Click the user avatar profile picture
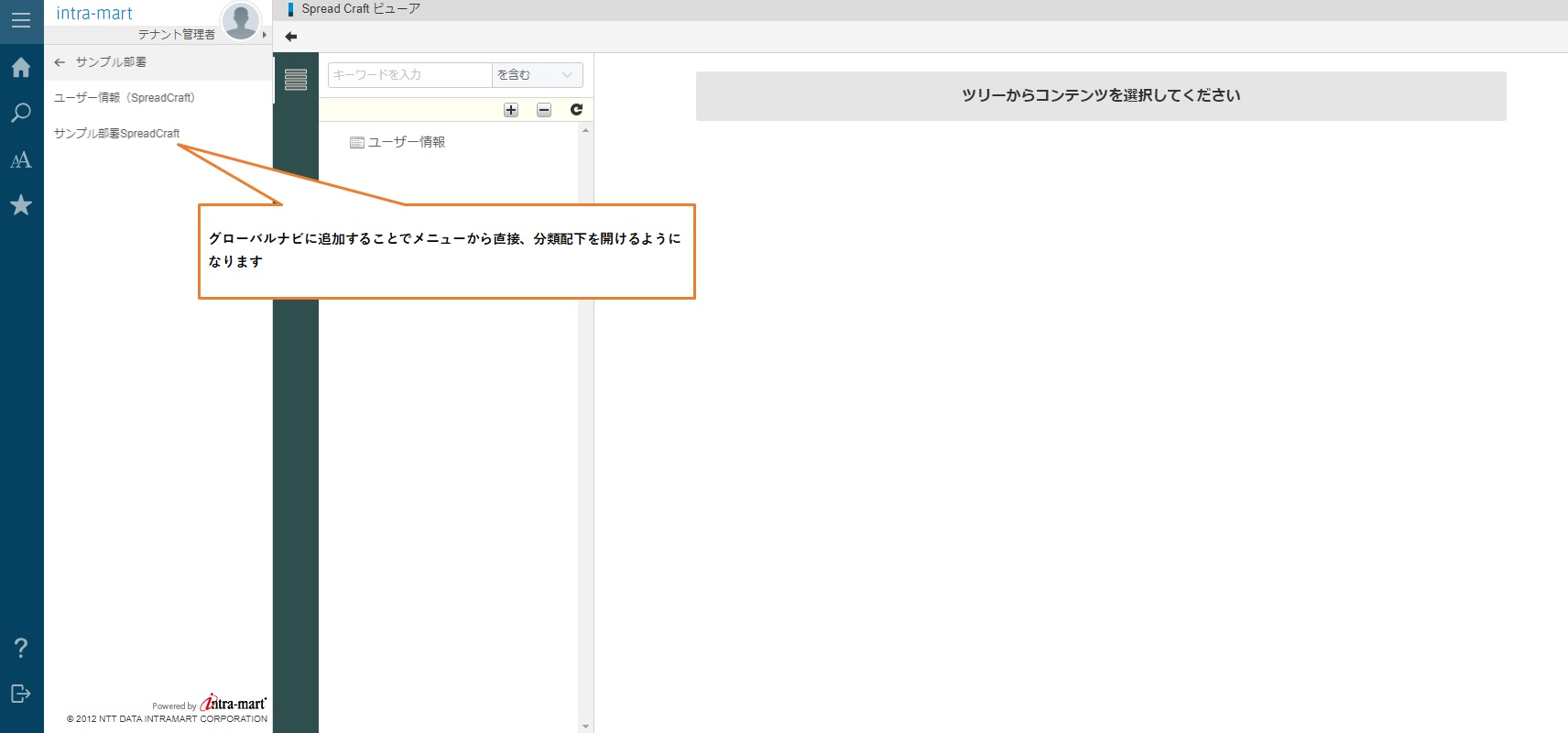 (x=241, y=20)
